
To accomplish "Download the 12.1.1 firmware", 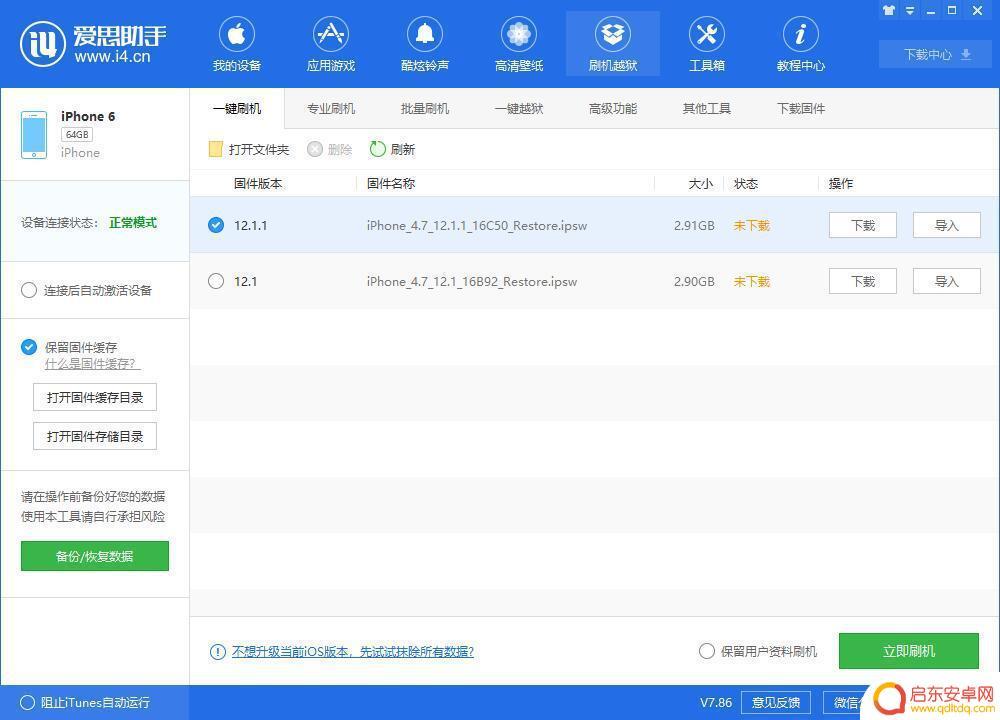I will coord(863,225).
